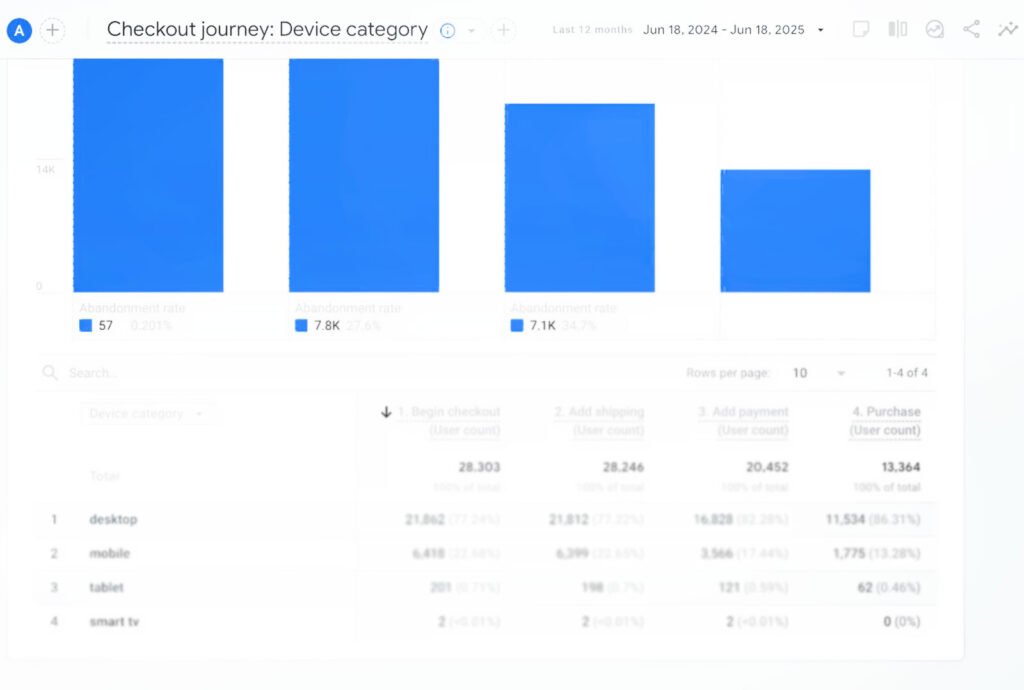Viewport: 1024px width, 690px height.
Task: Click the 'desktop' row label
Action: click(x=113, y=520)
